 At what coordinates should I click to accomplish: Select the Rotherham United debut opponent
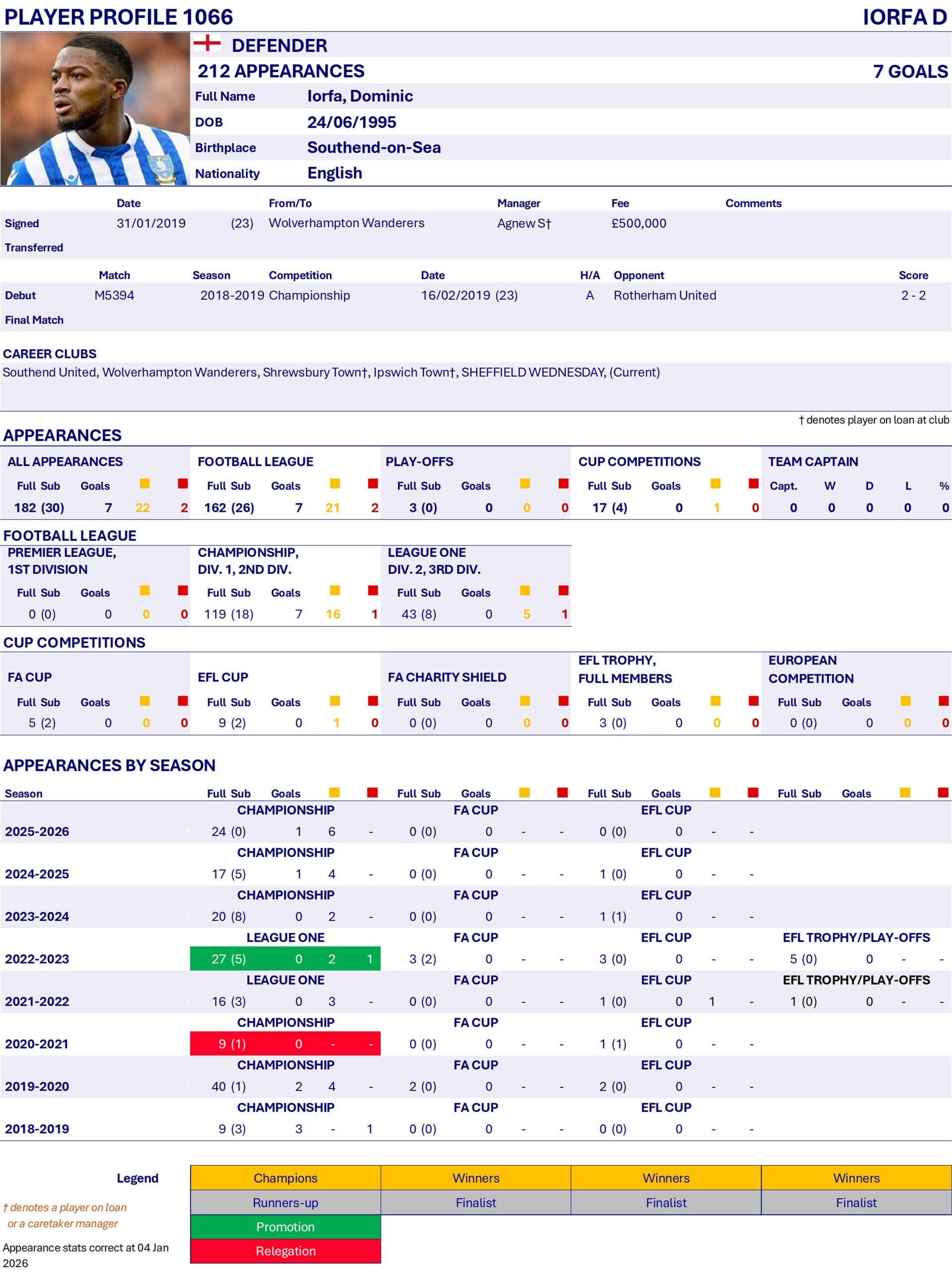(x=664, y=296)
